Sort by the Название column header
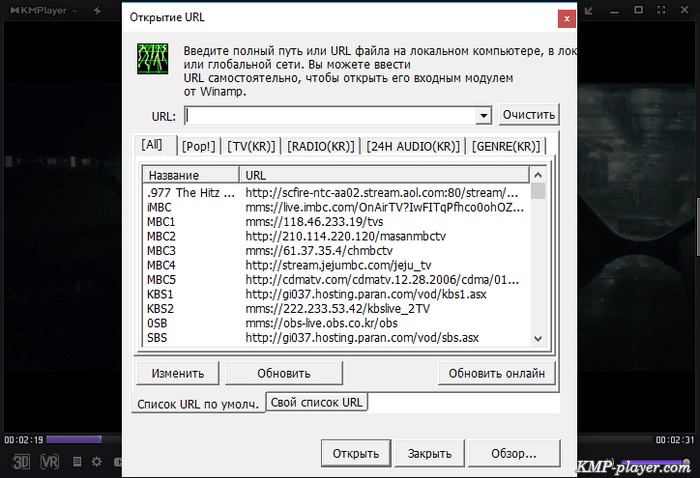 click(x=191, y=175)
